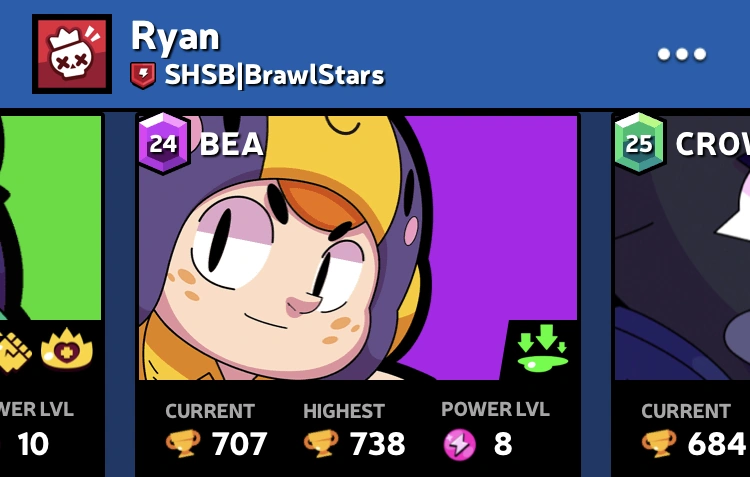Click the rank 25 green hexagon badge
This screenshot has width=750, height=477.
(x=639, y=143)
